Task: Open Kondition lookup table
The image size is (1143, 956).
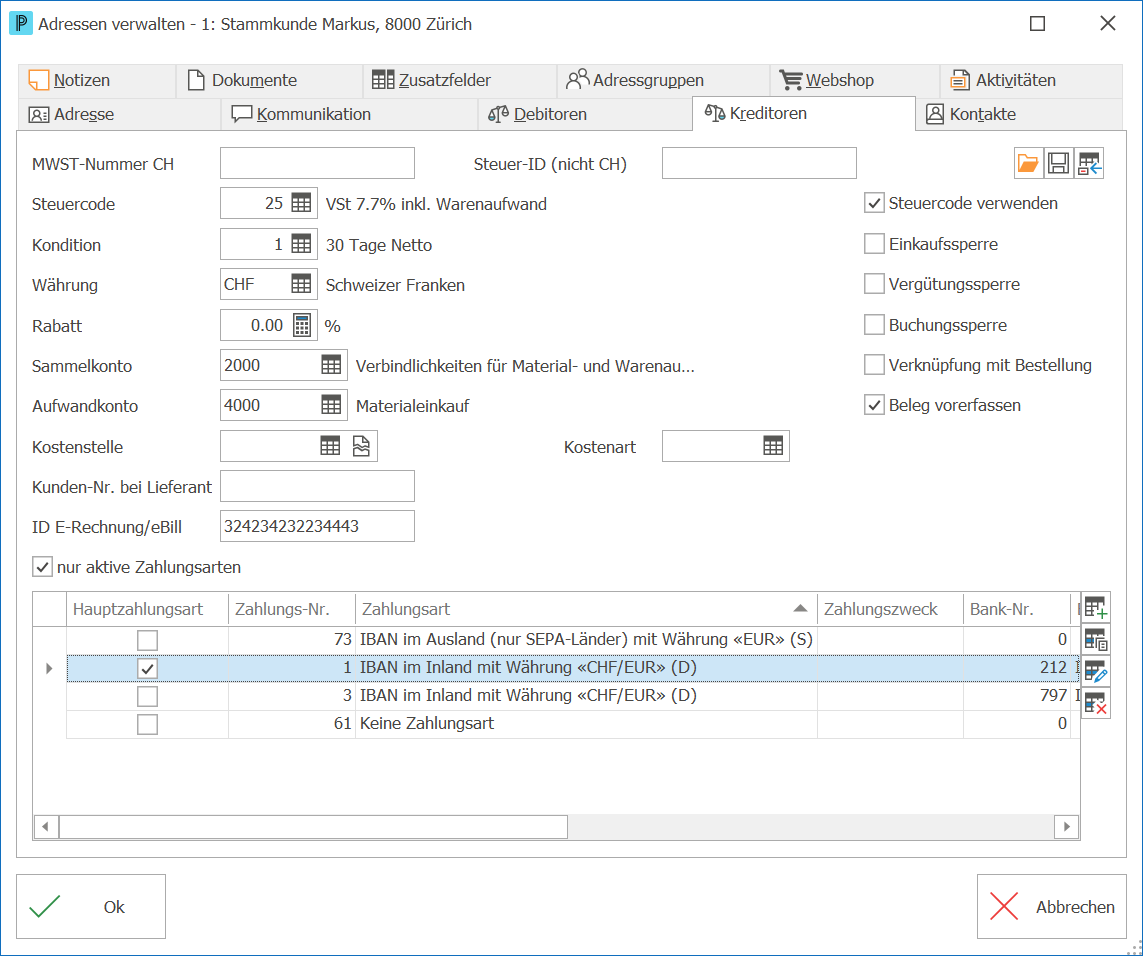Action: (x=301, y=244)
